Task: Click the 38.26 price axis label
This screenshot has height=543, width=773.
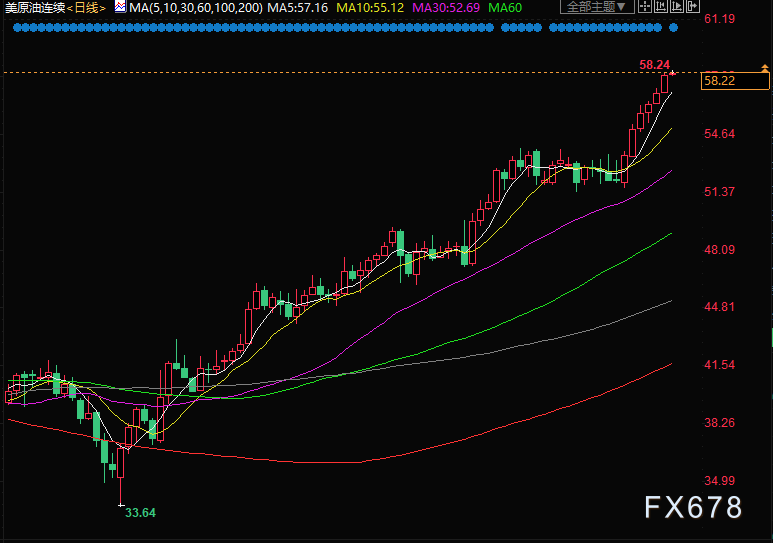Action: 719,423
